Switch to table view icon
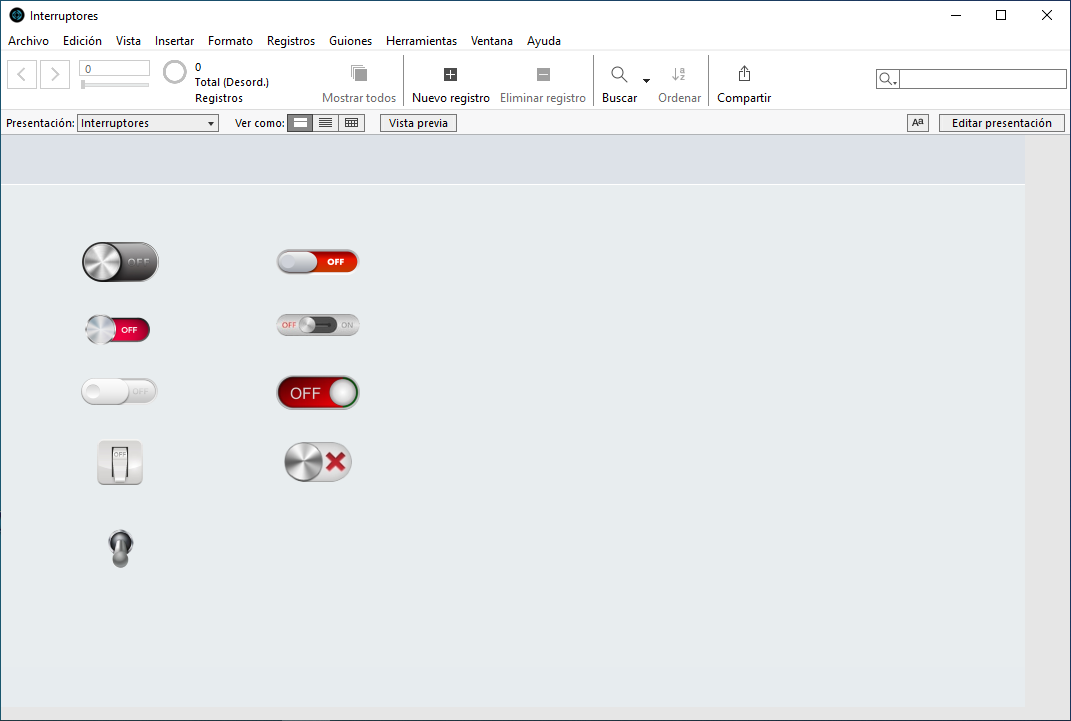The height and width of the screenshot is (721, 1071). tap(351, 123)
